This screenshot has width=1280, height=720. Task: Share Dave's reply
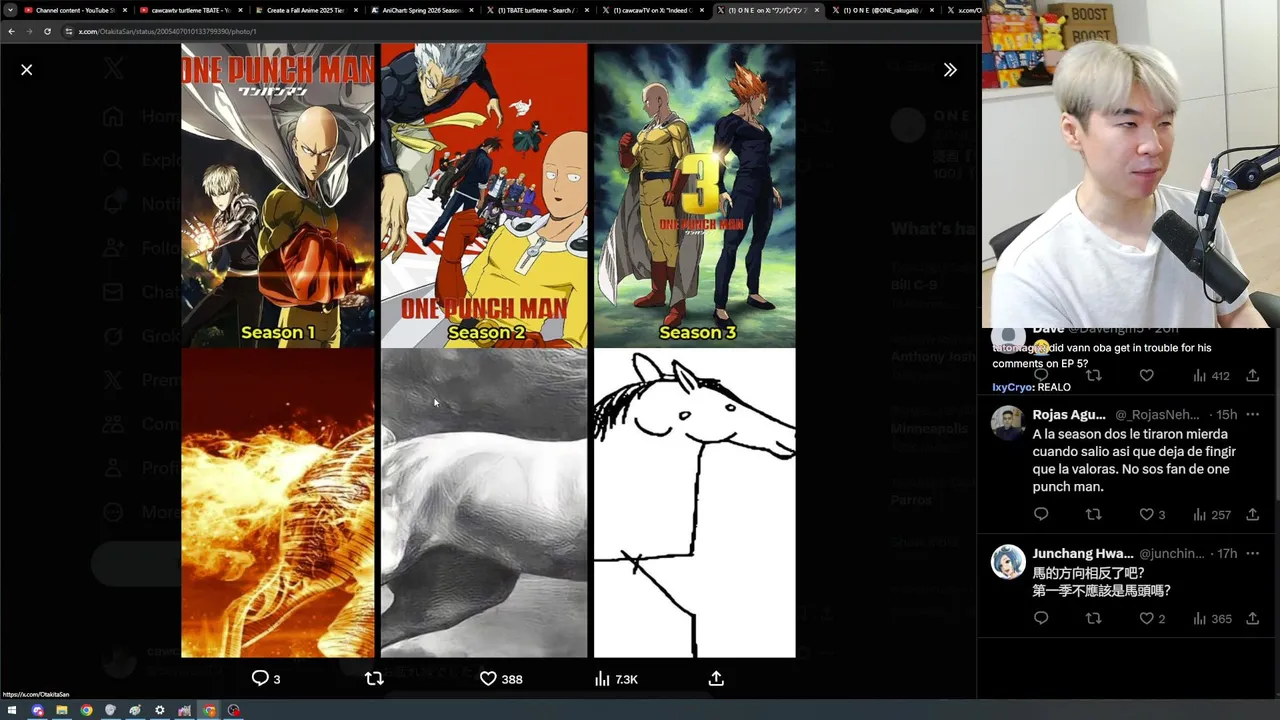pyautogui.click(x=1252, y=376)
